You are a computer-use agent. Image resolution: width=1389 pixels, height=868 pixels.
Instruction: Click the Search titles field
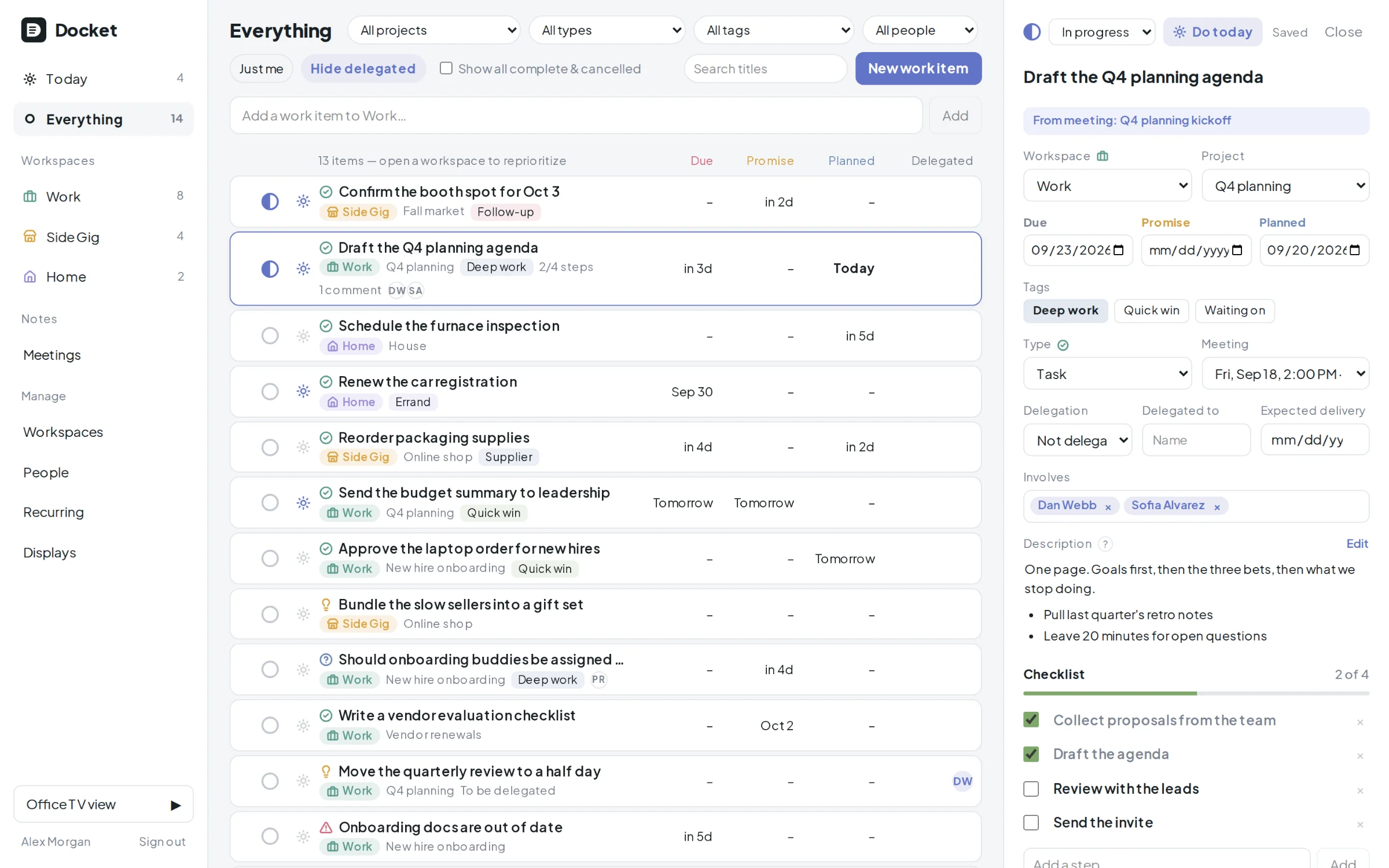click(x=765, y=69)
